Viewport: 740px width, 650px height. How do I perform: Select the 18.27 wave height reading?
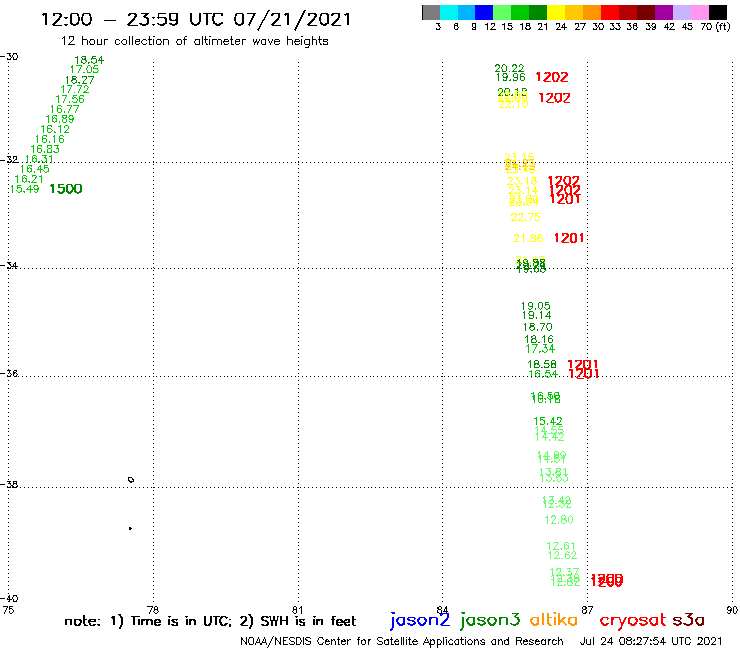[79, 80]
